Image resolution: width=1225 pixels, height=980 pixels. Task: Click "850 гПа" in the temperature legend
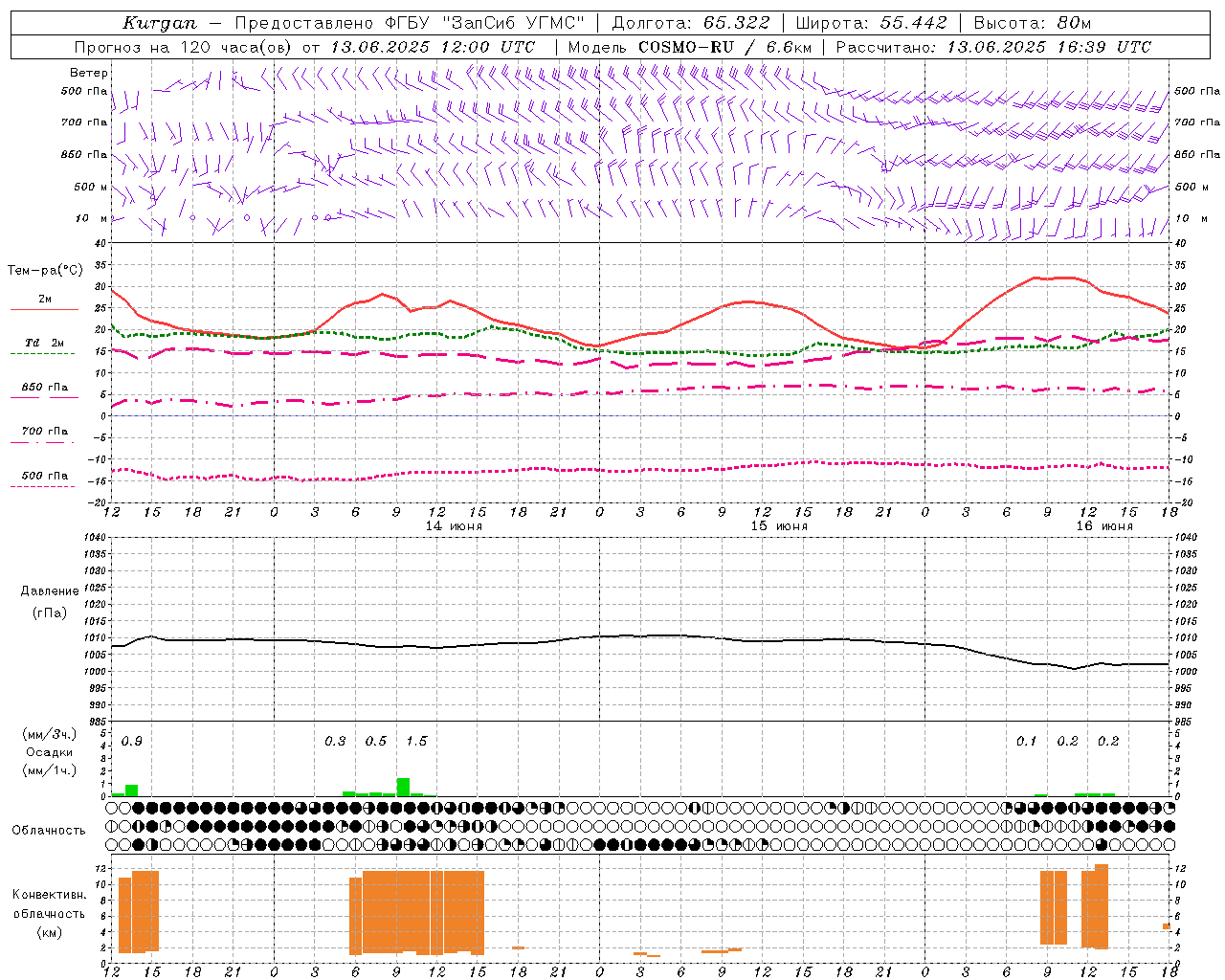pyautogui.click(x=45, y=387)
